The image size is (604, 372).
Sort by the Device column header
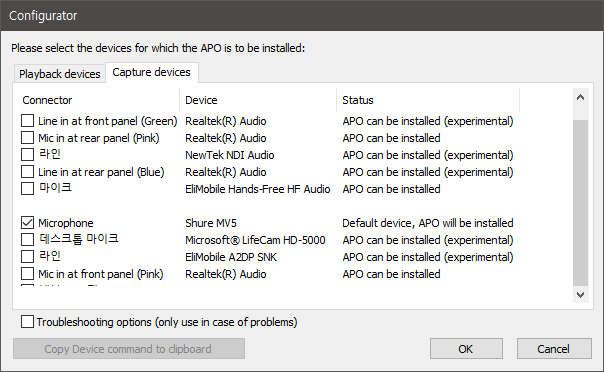(258, 100)
